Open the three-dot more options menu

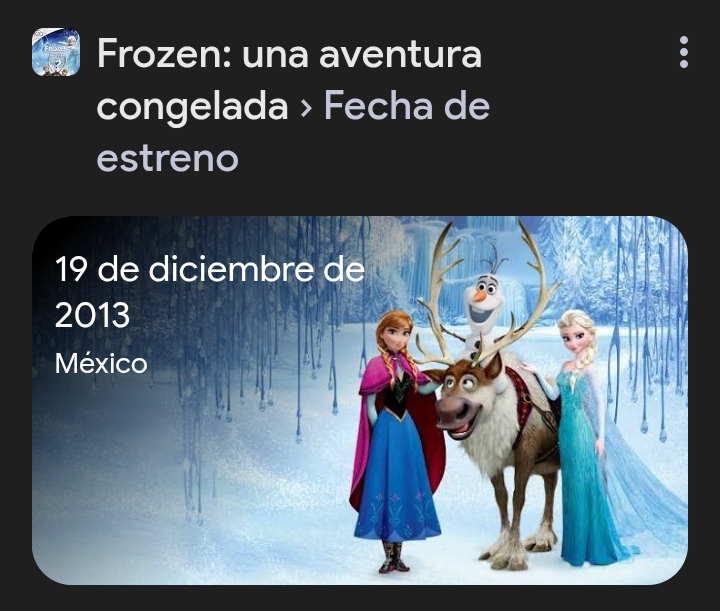(684, 52)
